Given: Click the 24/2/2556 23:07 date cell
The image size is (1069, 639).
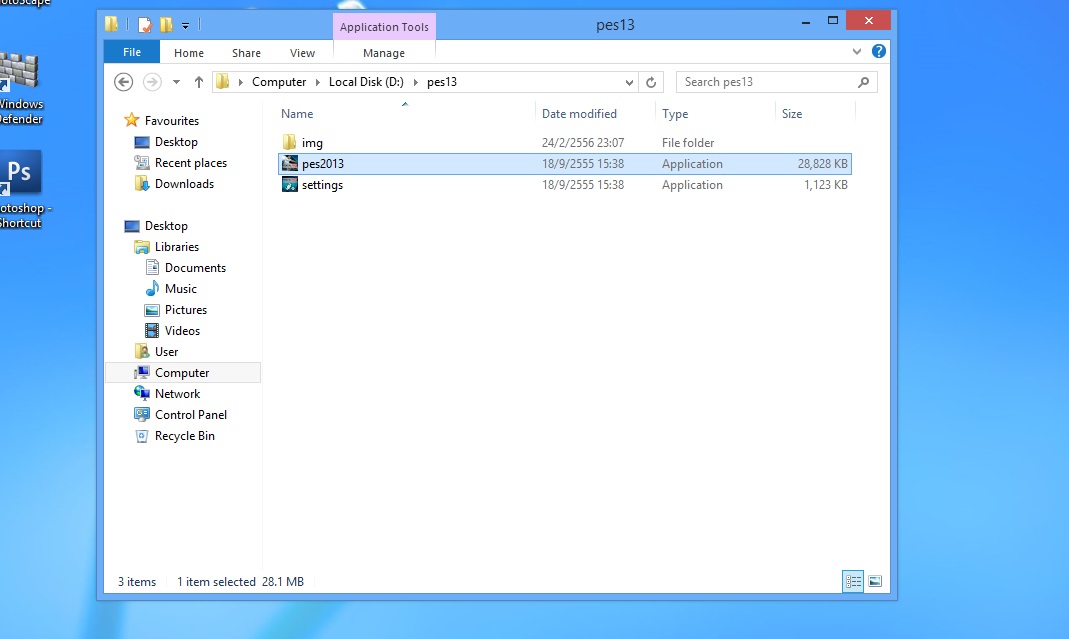Looking at the screenshot, I should (583, 143).
